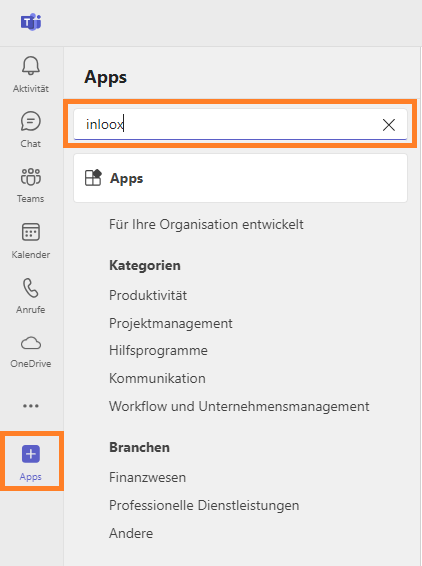The height and width of the screenshot is (566, 422).
Task: Click the Kategorien heading
Action: pyautogui.click(x=145, y=266)
